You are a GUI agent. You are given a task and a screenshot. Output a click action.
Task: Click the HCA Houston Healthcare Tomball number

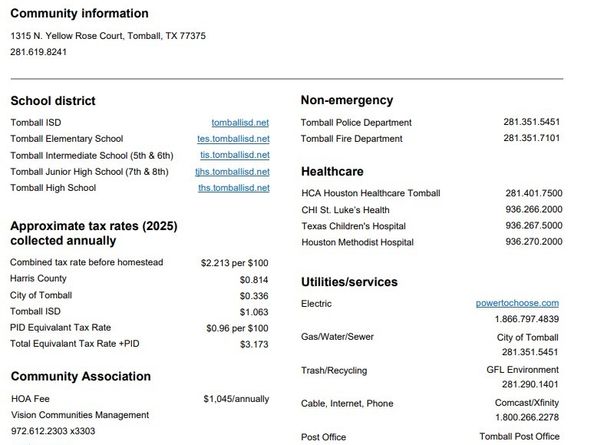[534, 193]
